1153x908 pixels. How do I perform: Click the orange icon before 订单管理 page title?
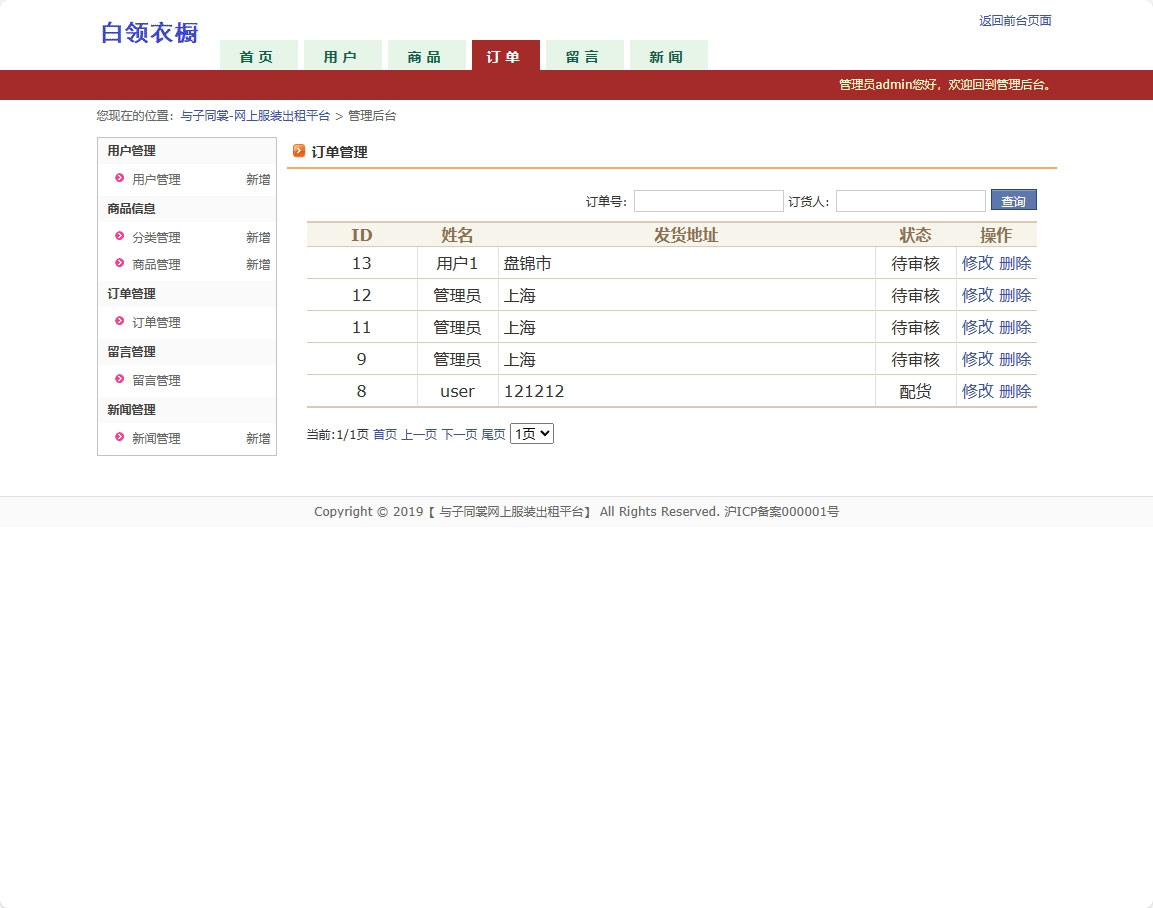tap(298, 152)
